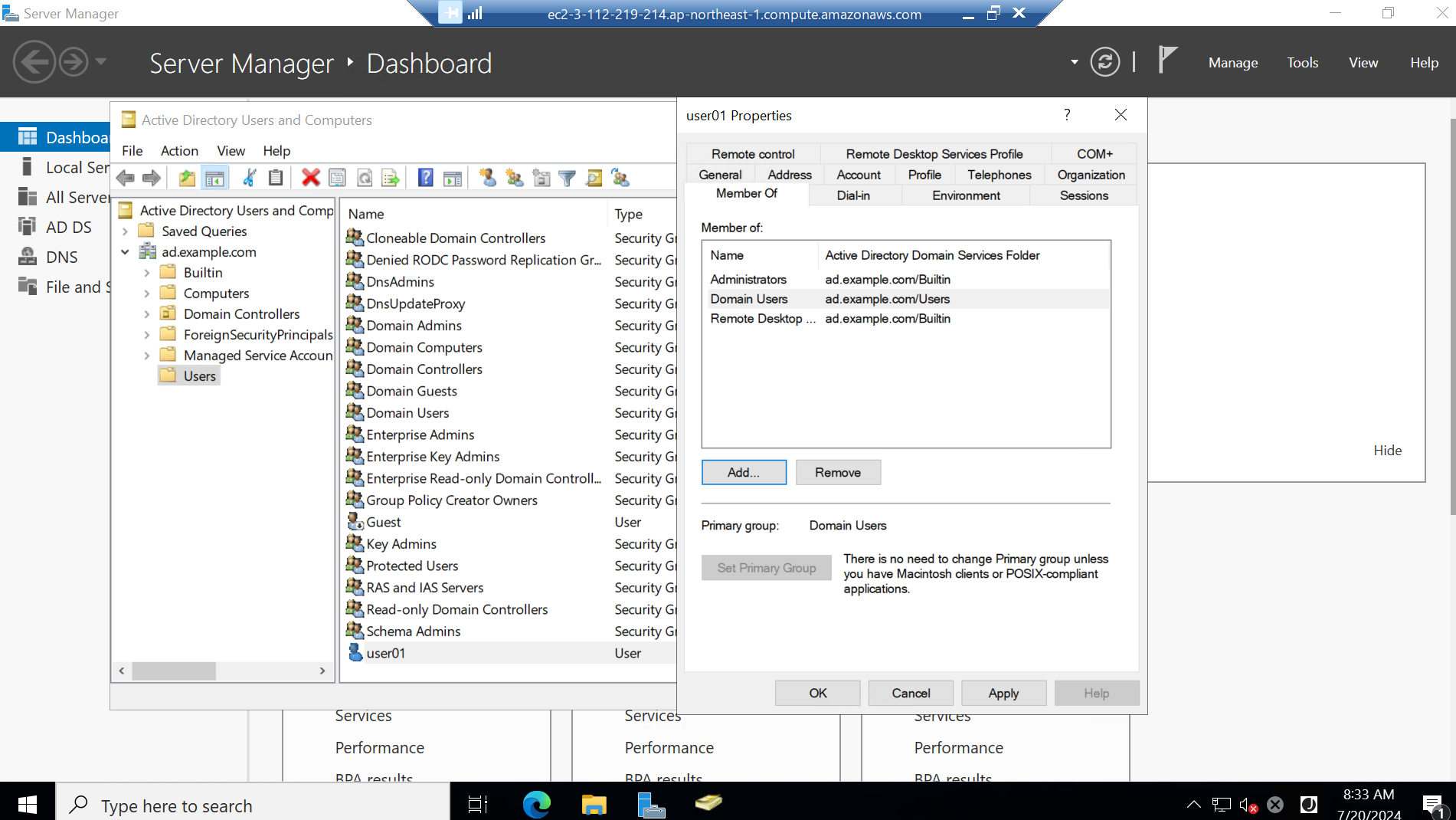Image resolution: width=1456 pixels, height=820 pixels.
Task: Click OK in user01 Properties
Action: point(818,694)
